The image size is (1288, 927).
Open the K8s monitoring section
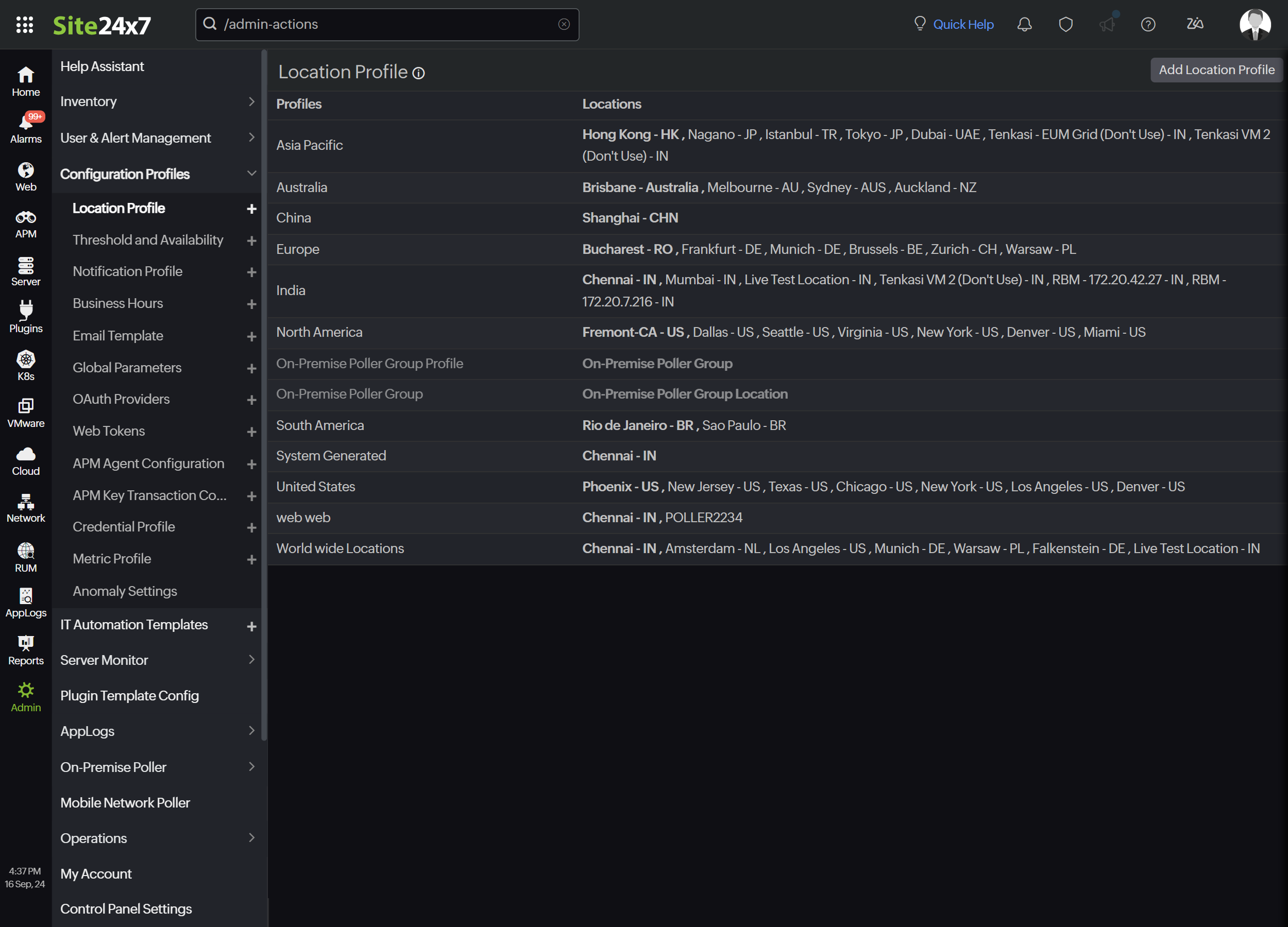click(x=26, y=365)
